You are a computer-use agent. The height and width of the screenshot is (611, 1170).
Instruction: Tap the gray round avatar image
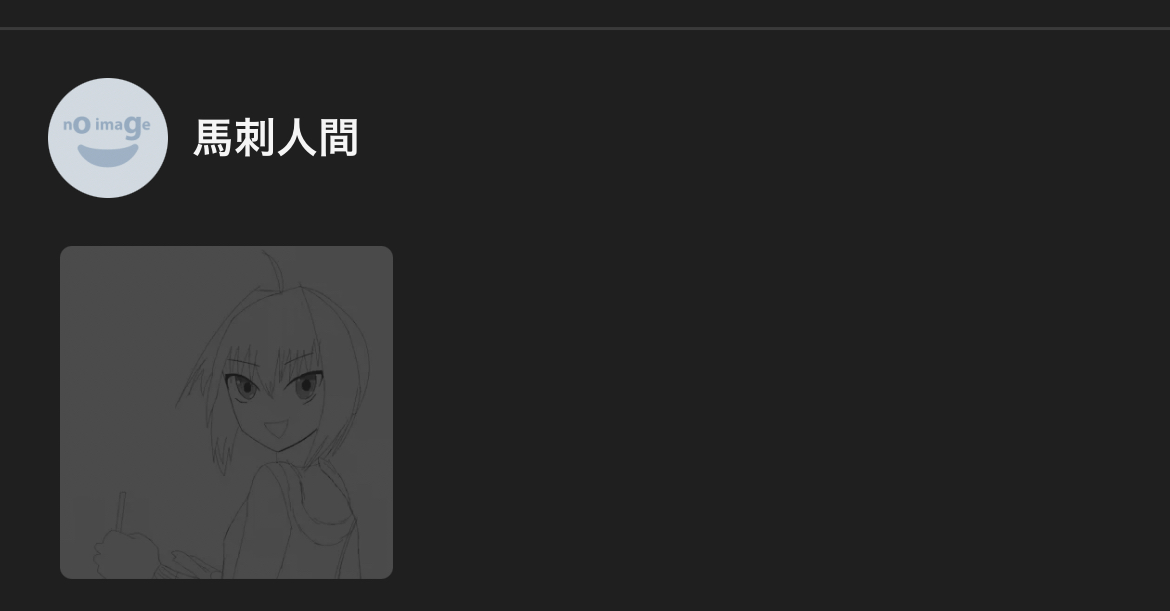107,138
